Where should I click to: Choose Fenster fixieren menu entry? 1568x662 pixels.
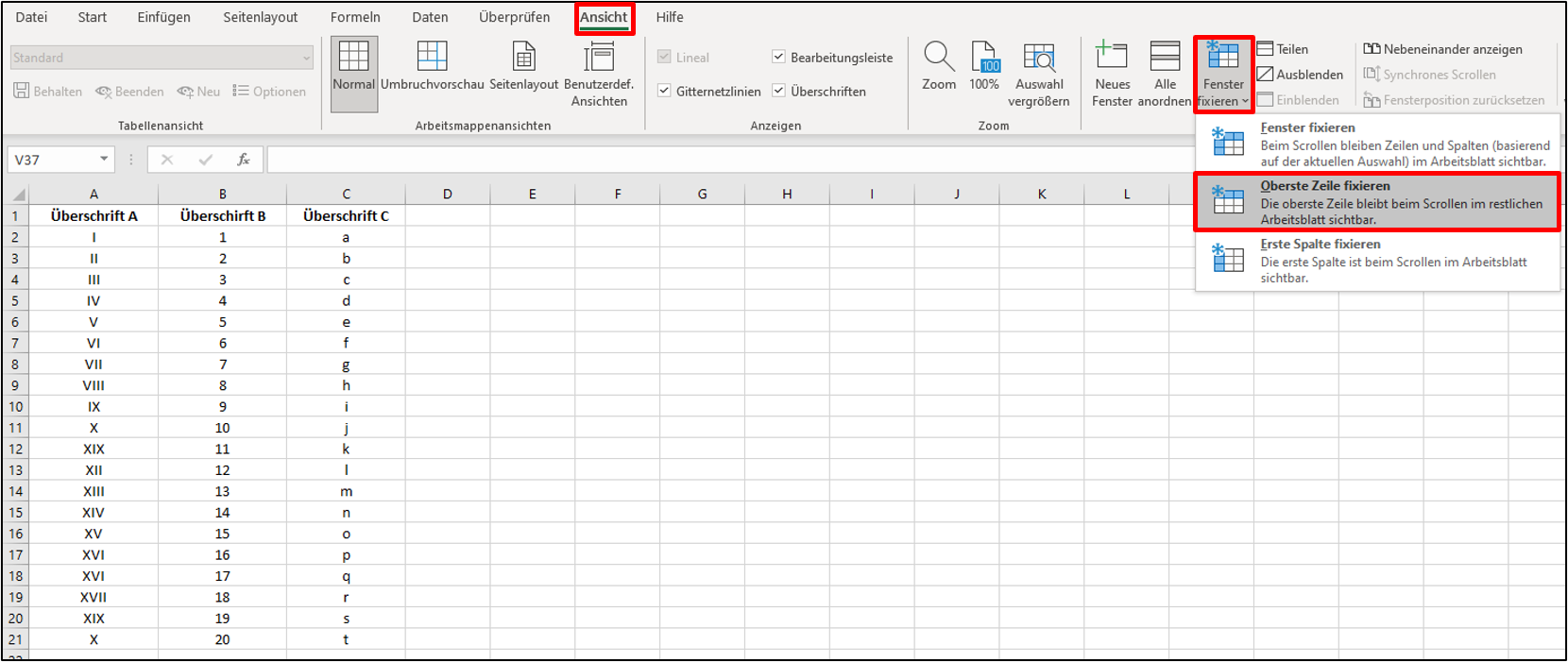tap(1377, 144)
